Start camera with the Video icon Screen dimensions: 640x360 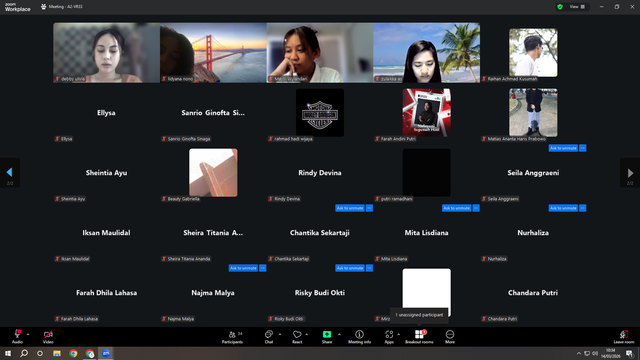coord(48,334)
